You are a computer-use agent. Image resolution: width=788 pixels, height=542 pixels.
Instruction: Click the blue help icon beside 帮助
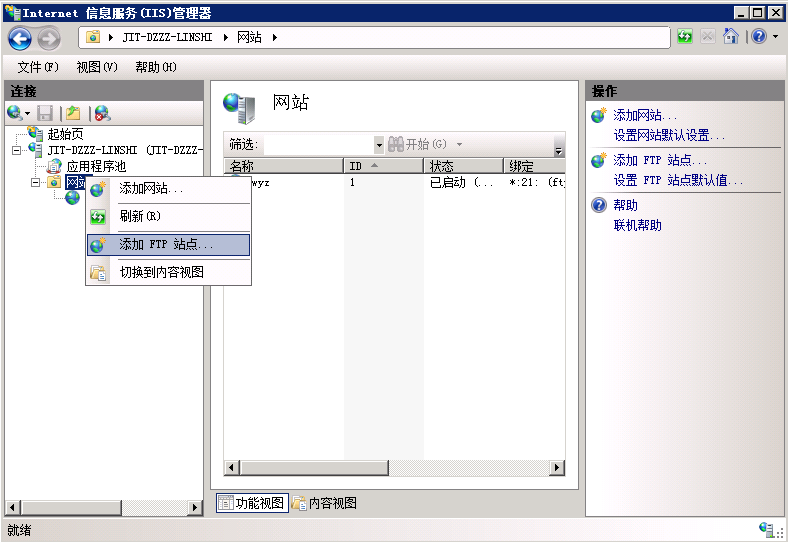[x=599, y=205]
